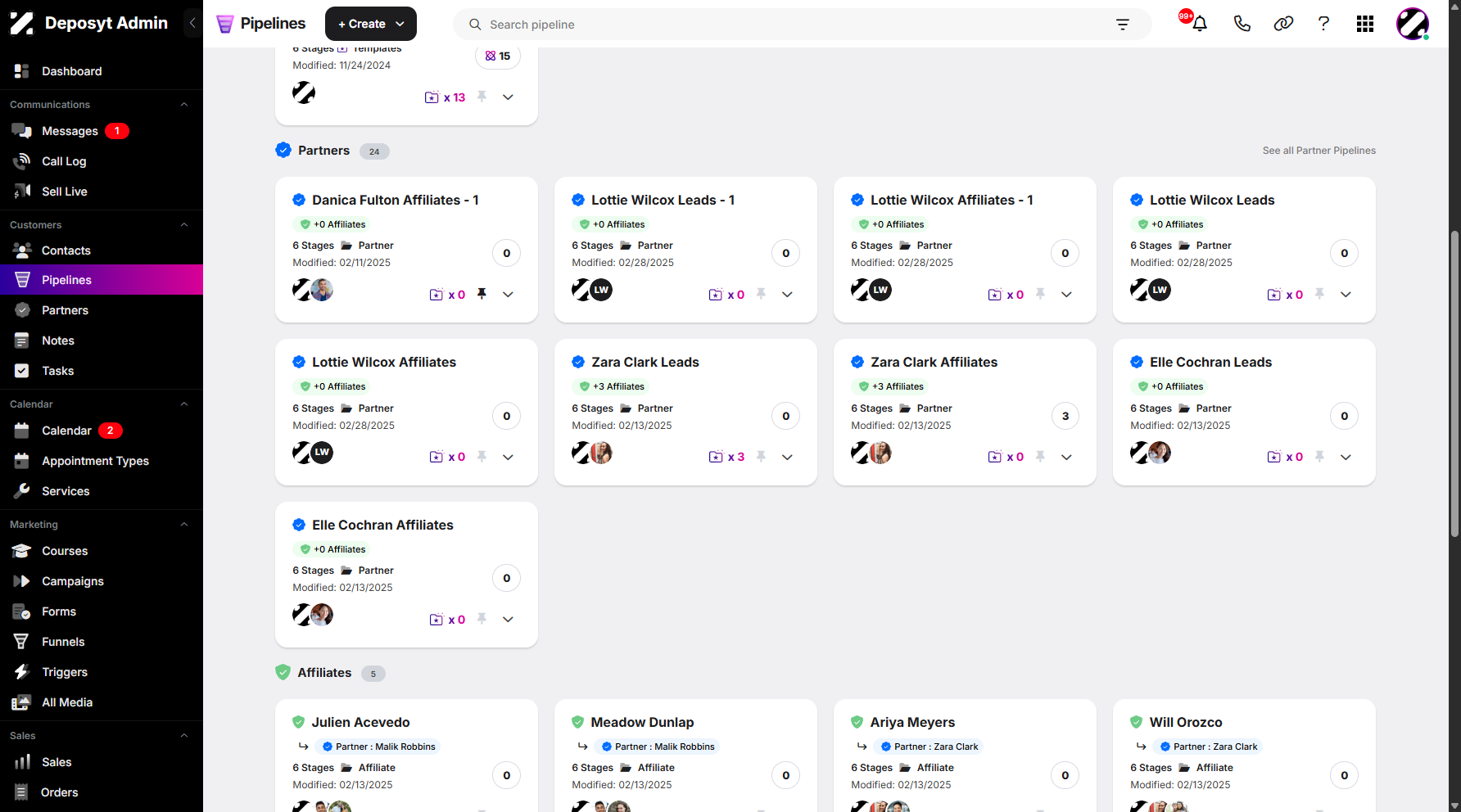Click See all Partner Pipelines link
The height and width of the screenshot is (812, 1461).
click(1319, 151)
